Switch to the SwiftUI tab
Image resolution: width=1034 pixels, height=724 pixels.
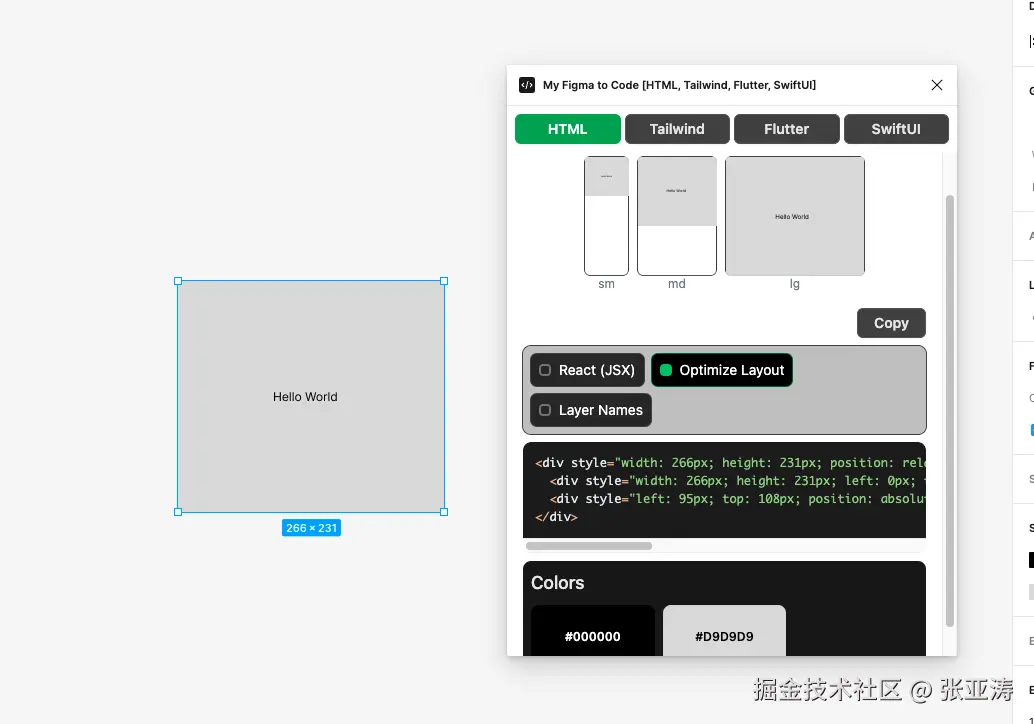896,129
